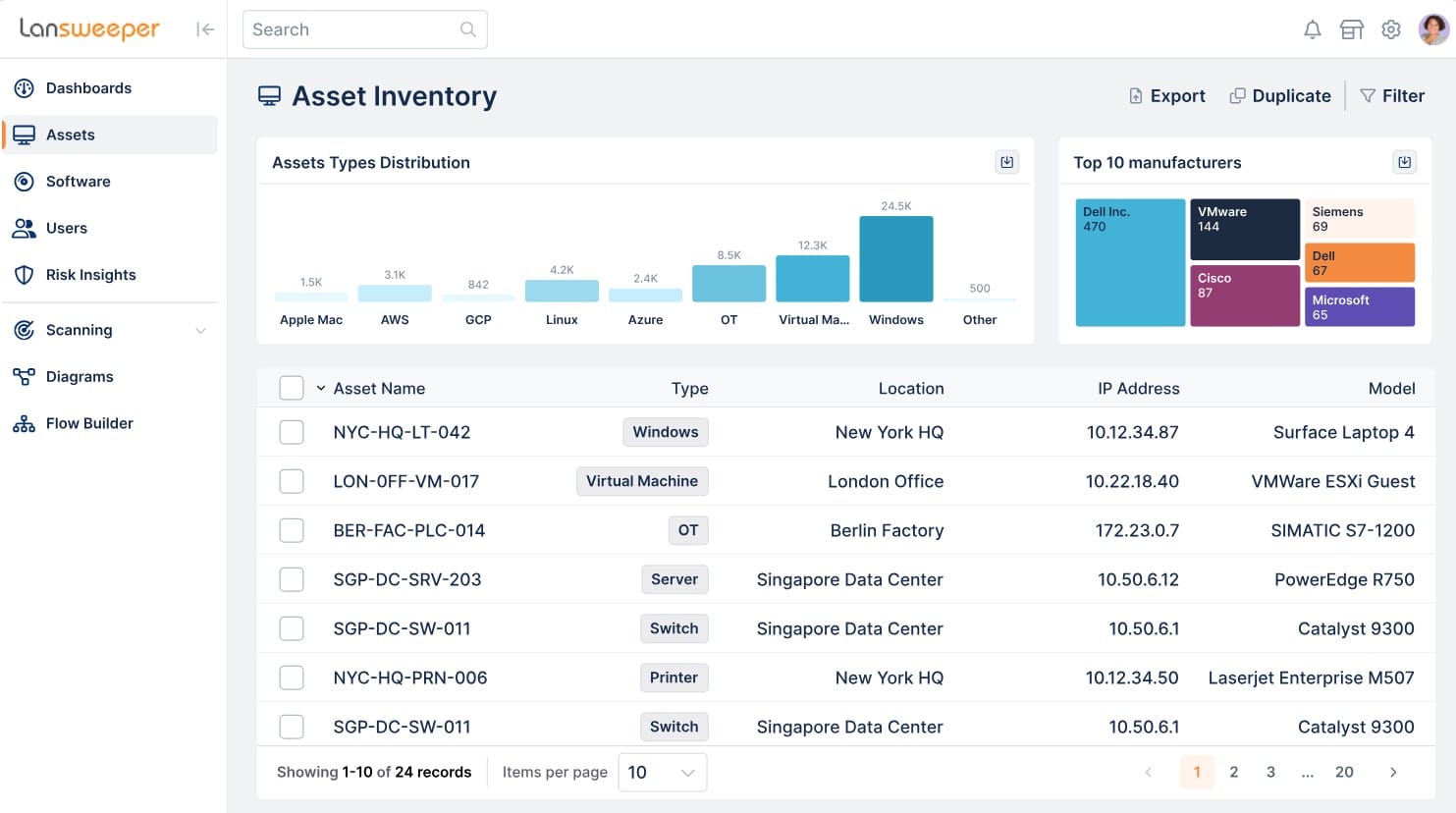Open the notifications bell
This screenshot has height=813, width=1456.
pos(1312,29)
